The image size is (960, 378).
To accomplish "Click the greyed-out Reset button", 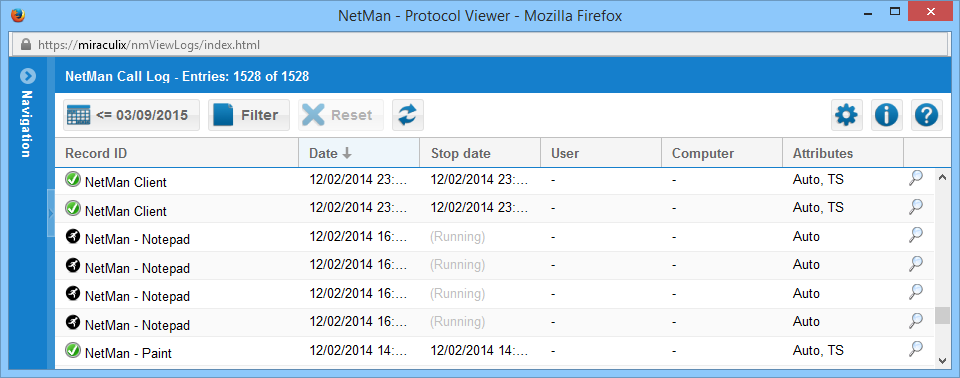I will [340, 115].
